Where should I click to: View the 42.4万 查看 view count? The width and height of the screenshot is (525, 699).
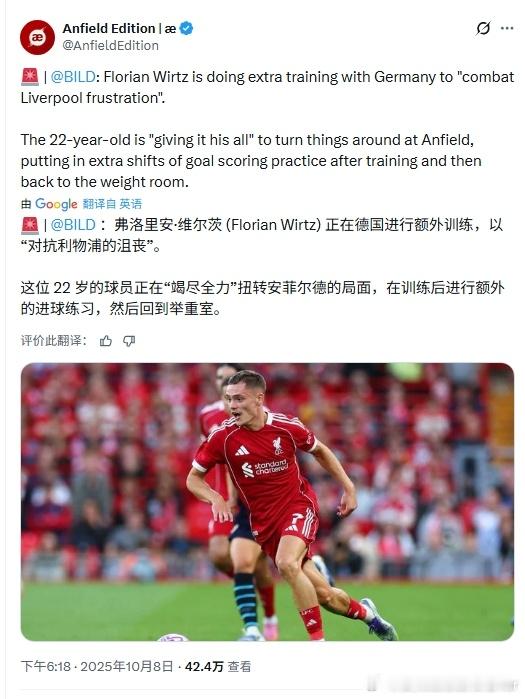tap(218, 666)
